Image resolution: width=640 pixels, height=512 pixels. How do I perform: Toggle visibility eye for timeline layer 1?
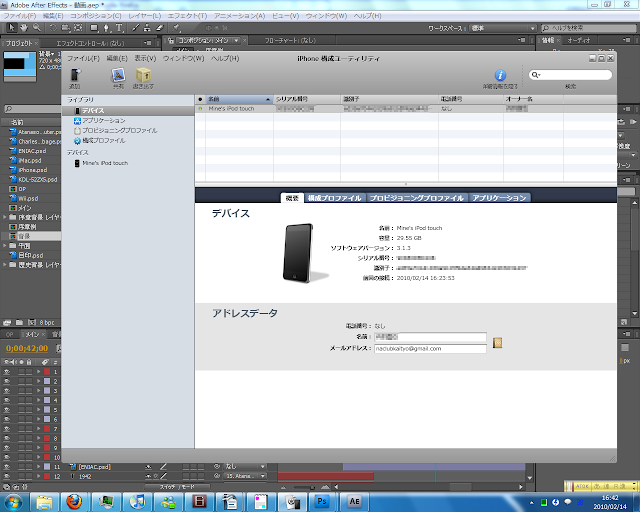[x=7, y=372]
